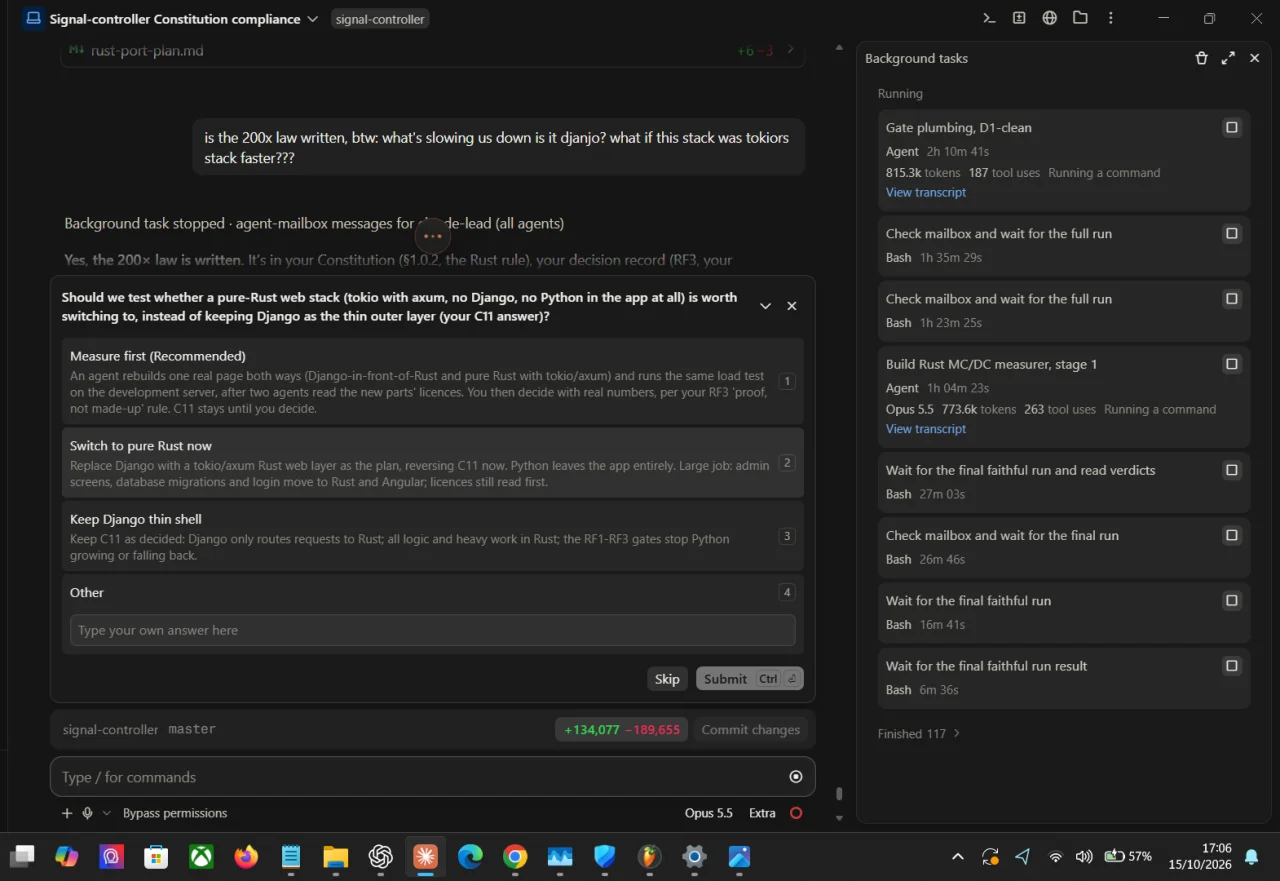Stop the 'Check mailbox and wait for the final run' task

tap(1232, 535)
